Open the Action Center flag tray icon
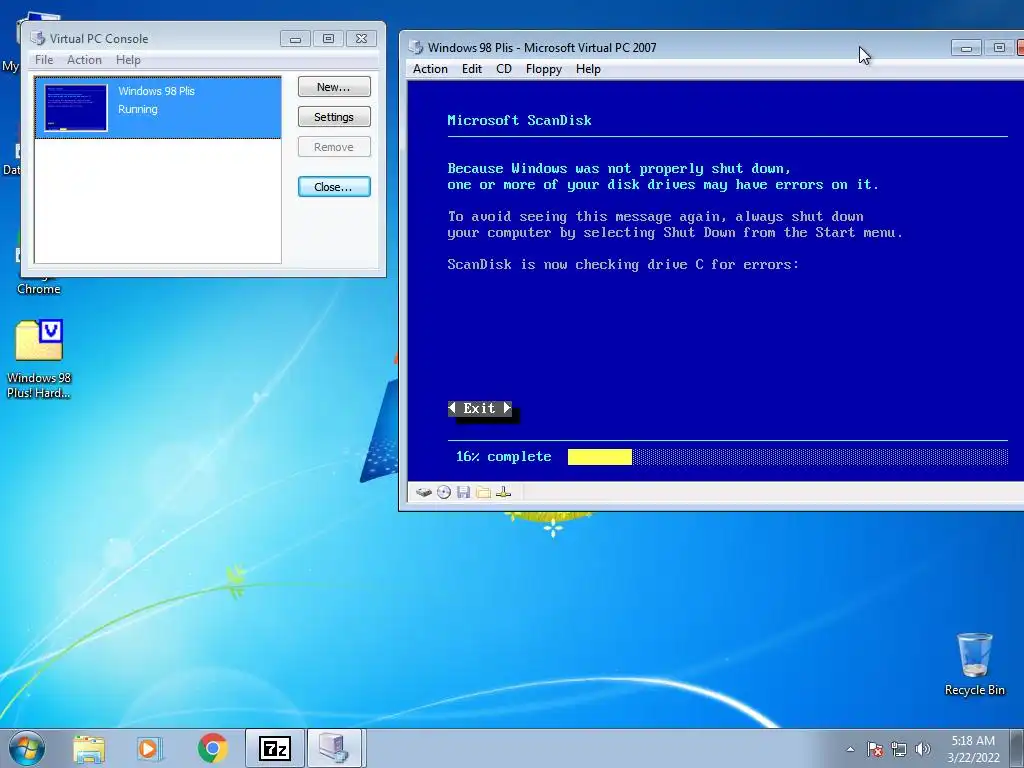 tap(875, 749)
